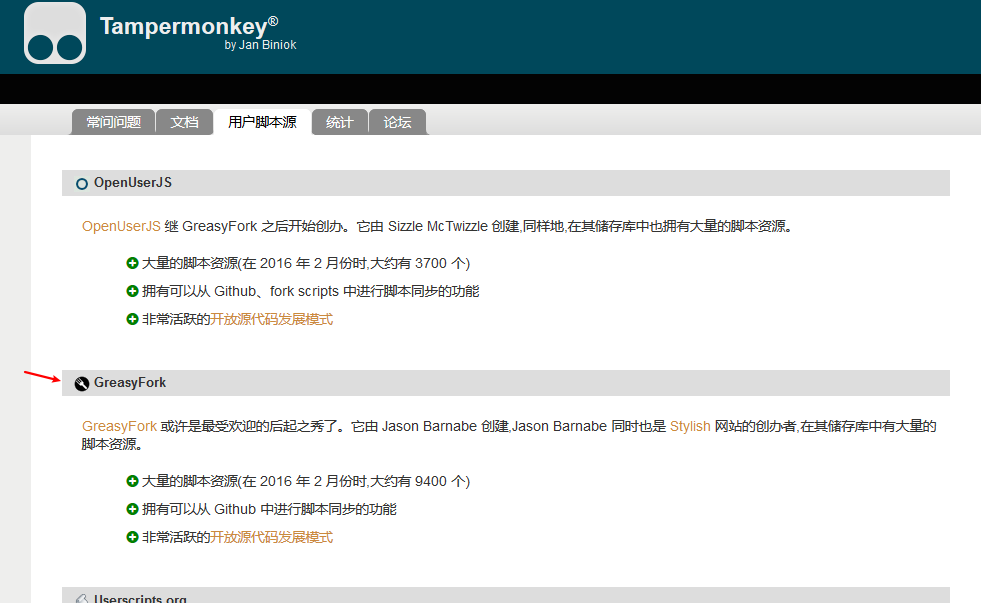Screen dimensions: 981x603
Task: Switch to the 统计 tab
Action: click(340, 122)
